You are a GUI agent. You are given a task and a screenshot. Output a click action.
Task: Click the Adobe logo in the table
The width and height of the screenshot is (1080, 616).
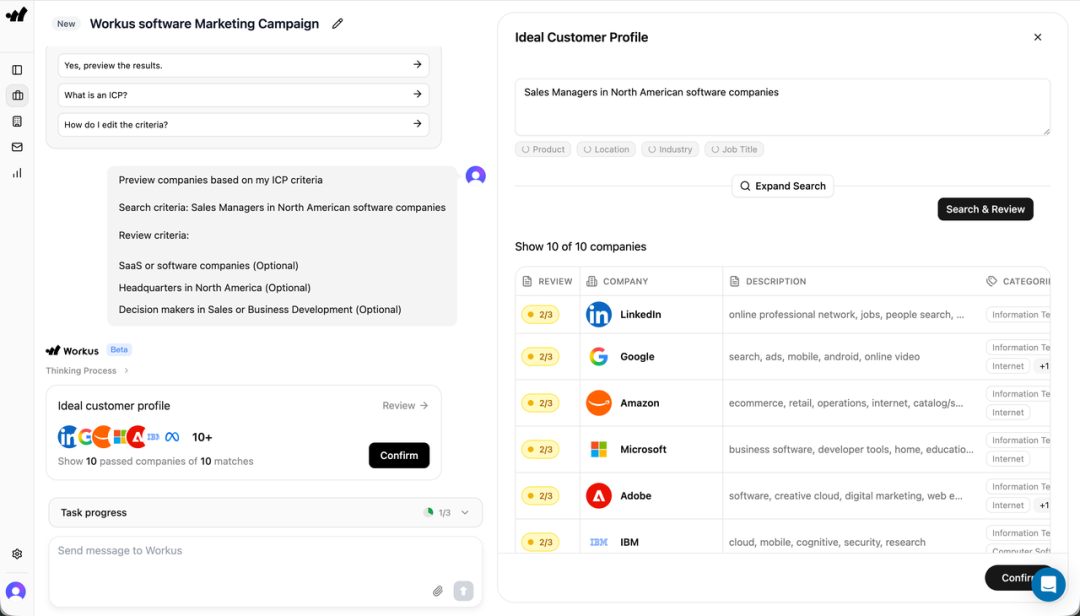click(599, 495)
